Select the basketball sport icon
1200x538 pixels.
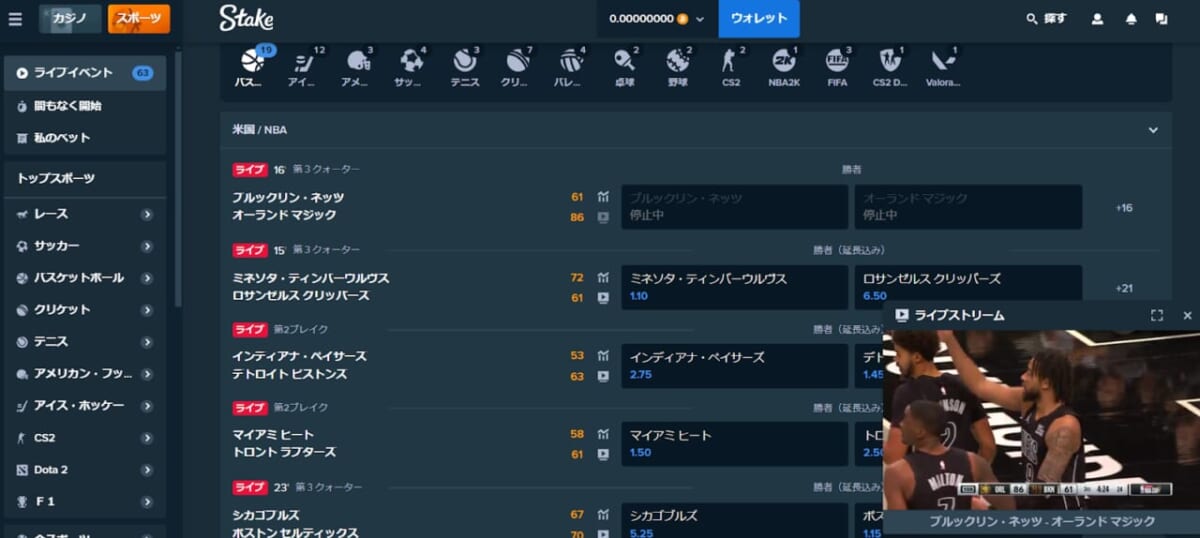tap(253, 64)
